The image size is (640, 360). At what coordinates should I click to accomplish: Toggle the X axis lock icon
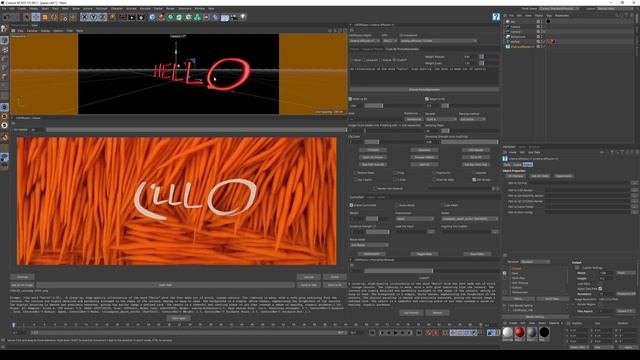tap(84, 17)
